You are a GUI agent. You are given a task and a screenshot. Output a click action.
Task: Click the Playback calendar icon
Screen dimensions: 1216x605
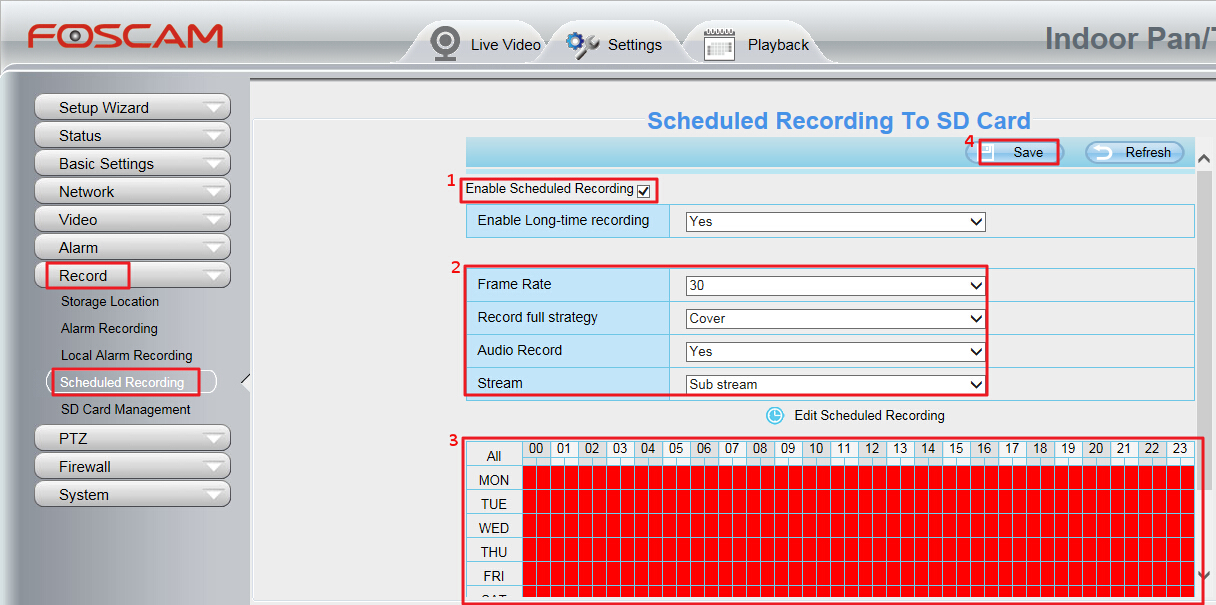pyautogui.click(x=719, y=45)
